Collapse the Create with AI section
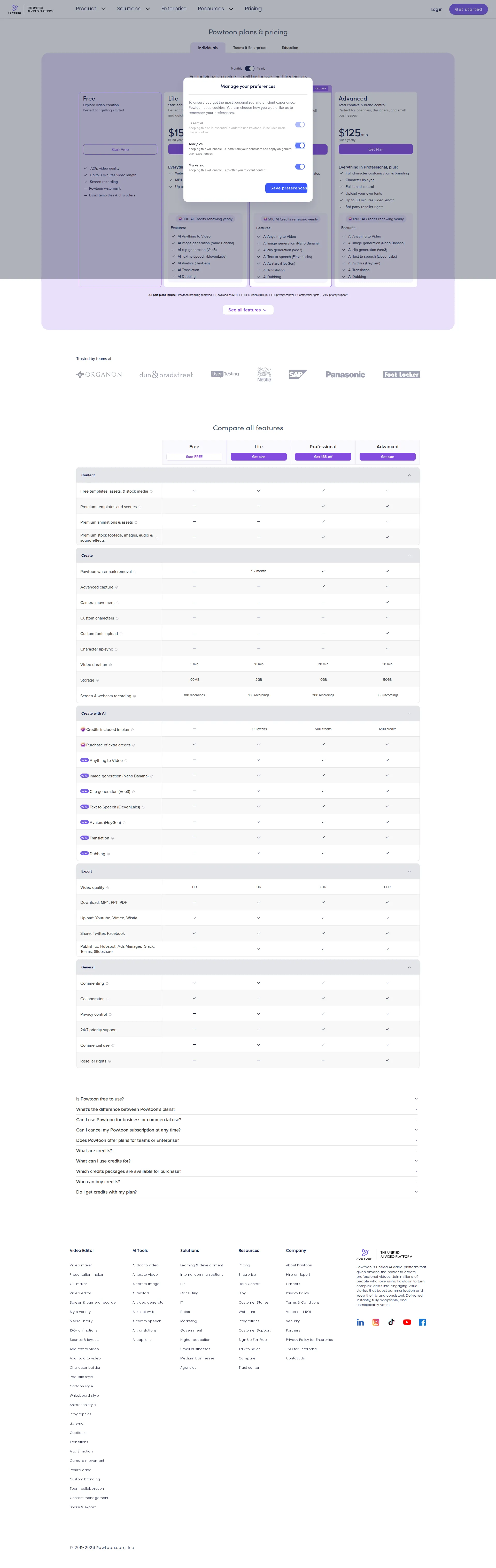This screenshot has height=1568, width=496. pyautogui.click(x=409, y=713)
